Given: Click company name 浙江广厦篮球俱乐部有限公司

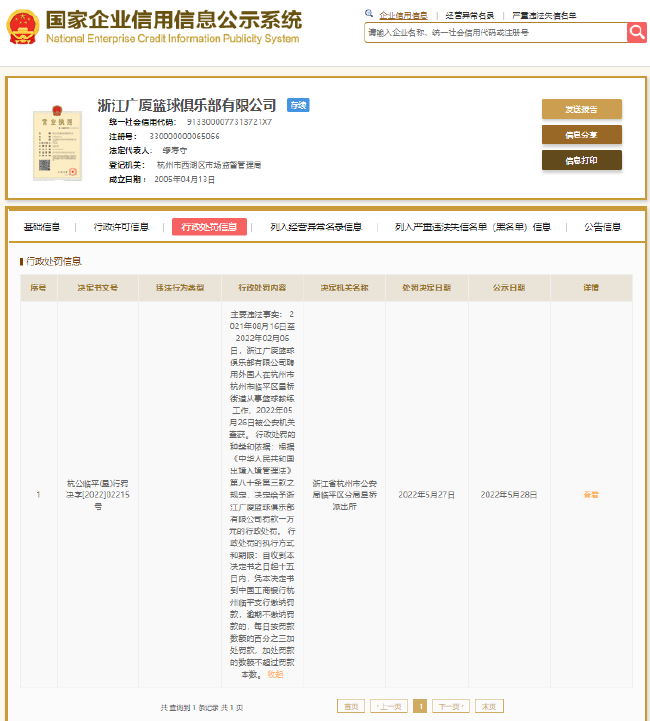Looking at the screenshot, I should click(187, 105).
